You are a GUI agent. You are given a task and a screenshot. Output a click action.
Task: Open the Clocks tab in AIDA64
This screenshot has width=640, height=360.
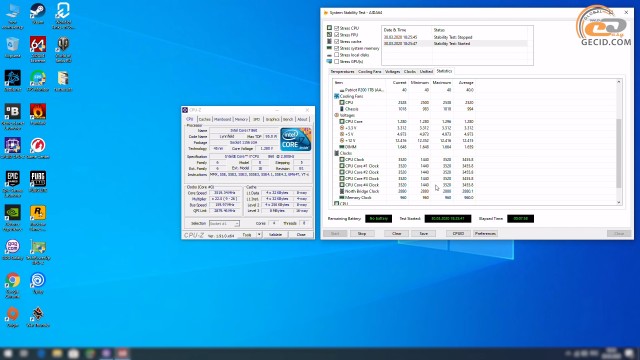(410, 71)
